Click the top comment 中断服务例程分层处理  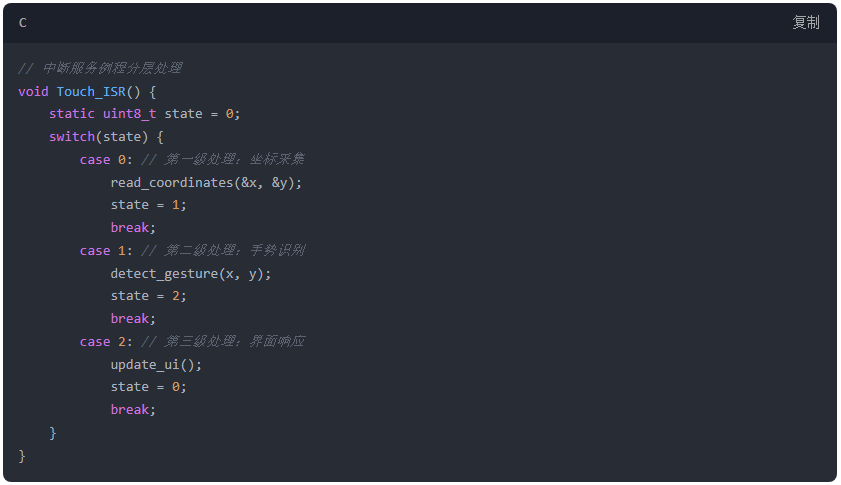click(100, 69)
